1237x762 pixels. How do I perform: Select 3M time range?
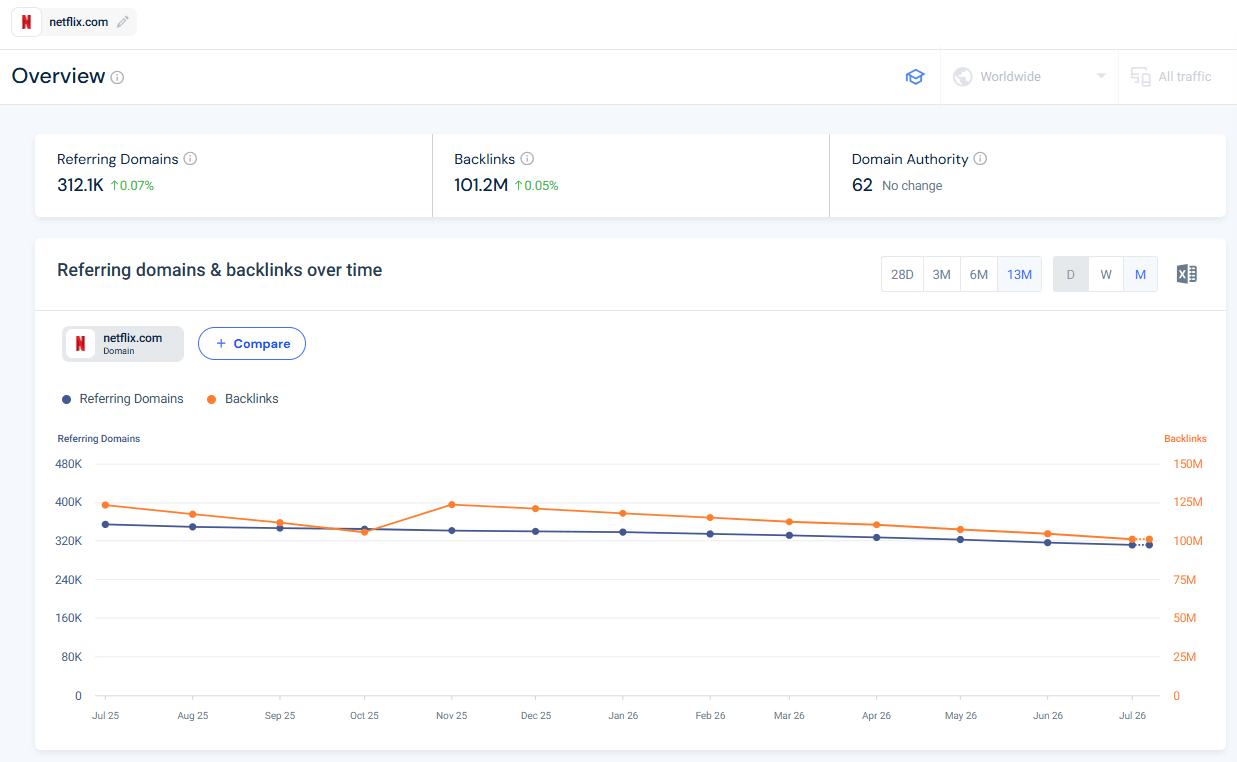click(x=941, y=274)
